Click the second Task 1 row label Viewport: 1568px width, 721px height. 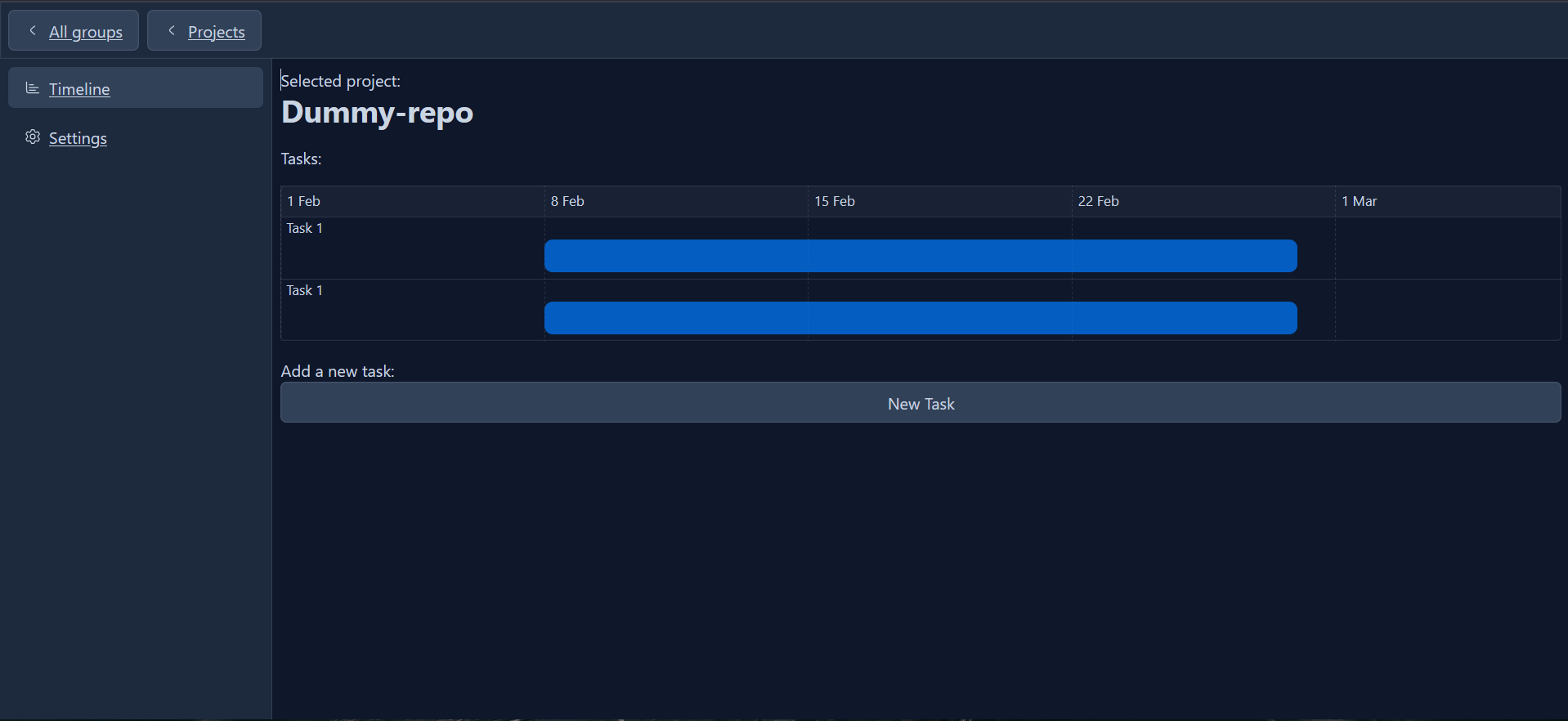[303, 290]
